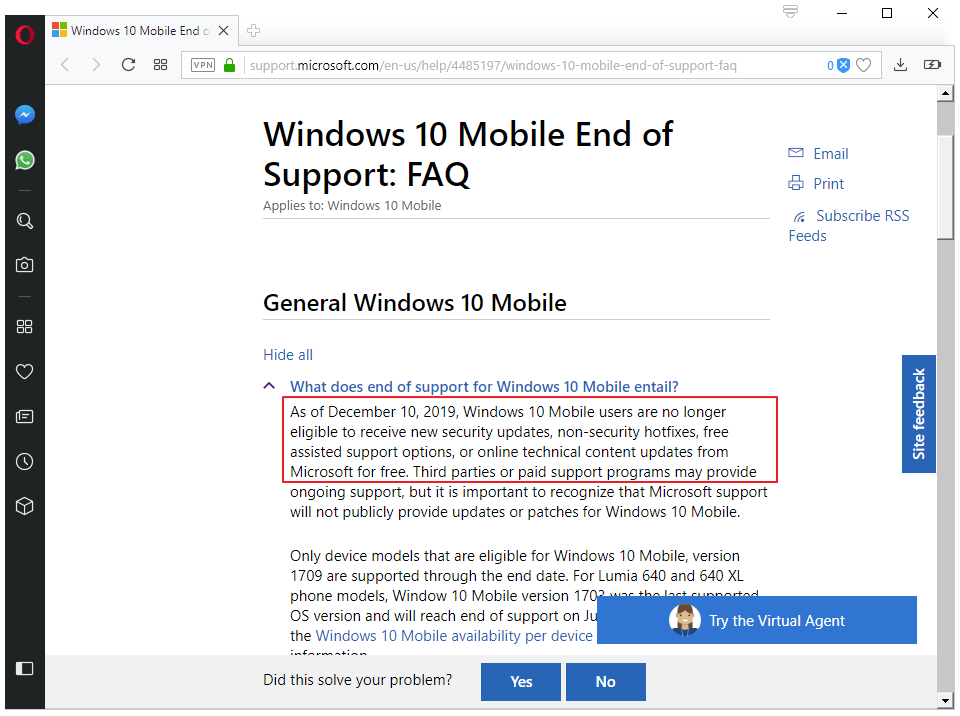
Task: Go back with the back arrow
Action: pos(66,65)
